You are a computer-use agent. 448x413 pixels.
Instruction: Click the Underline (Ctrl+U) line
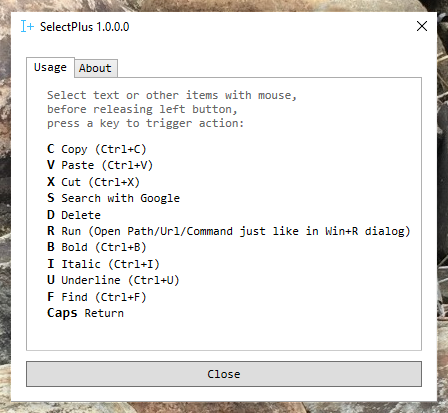pos(120,280)
